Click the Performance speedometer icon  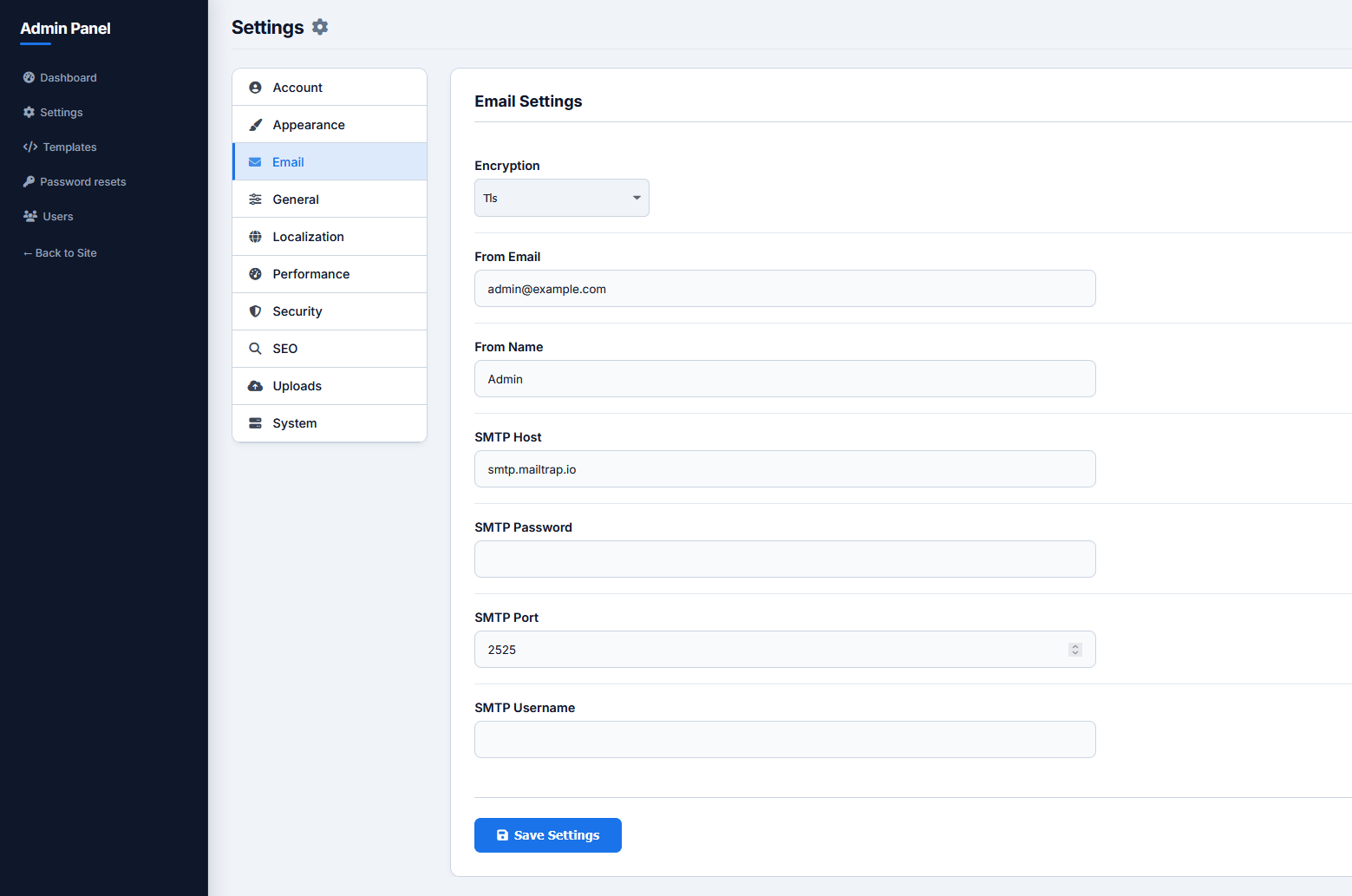255,274
